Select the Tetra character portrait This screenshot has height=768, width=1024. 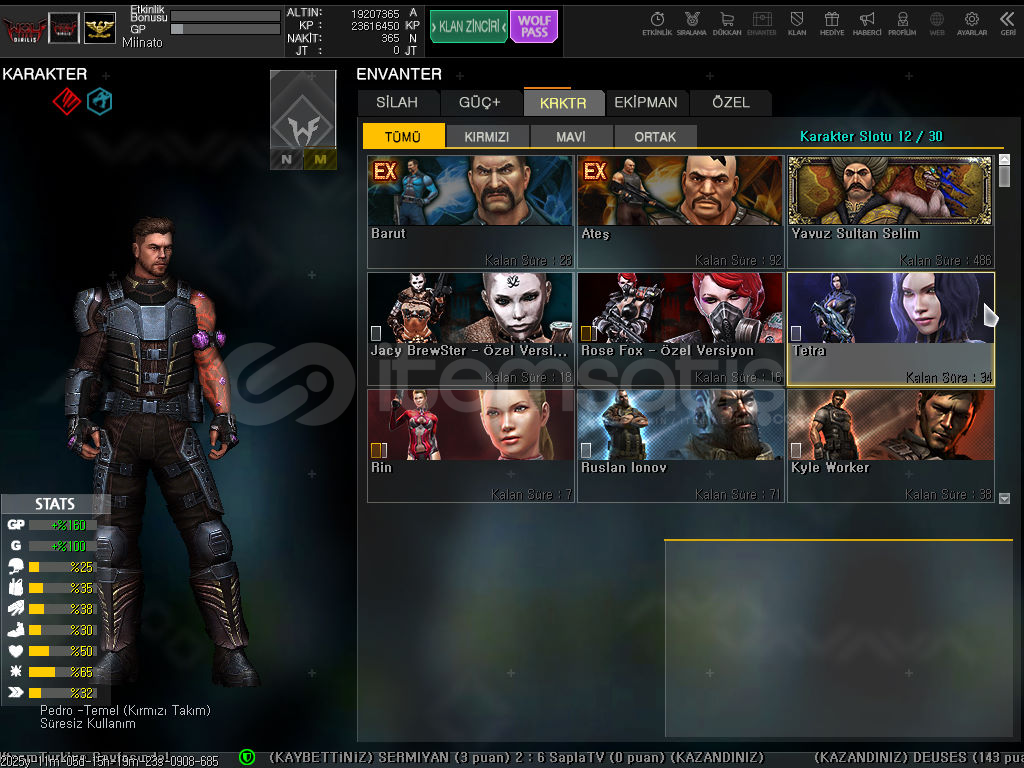[891, 308]
